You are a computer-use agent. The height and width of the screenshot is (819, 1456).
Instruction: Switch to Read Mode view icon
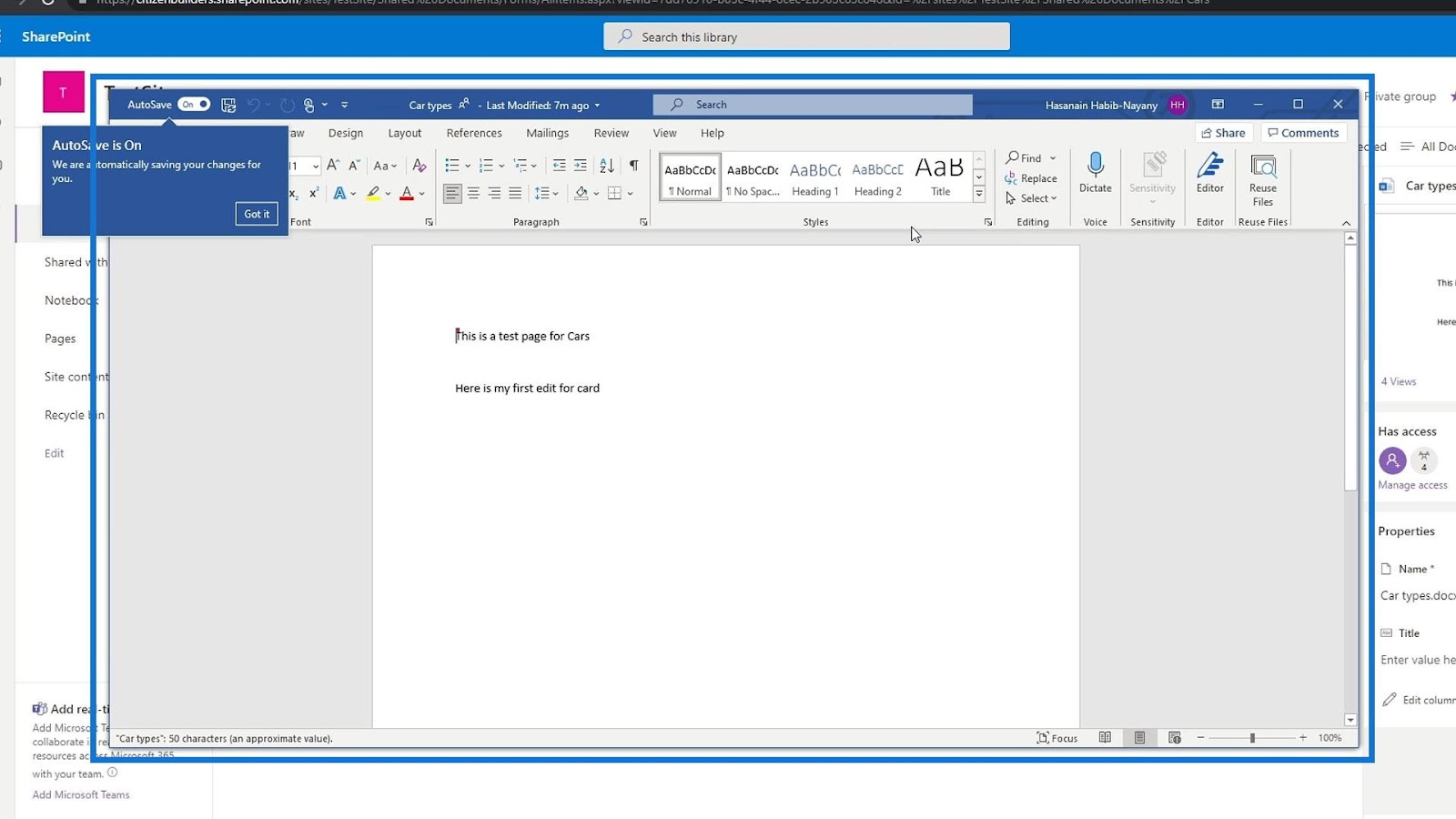point(1105,738)
